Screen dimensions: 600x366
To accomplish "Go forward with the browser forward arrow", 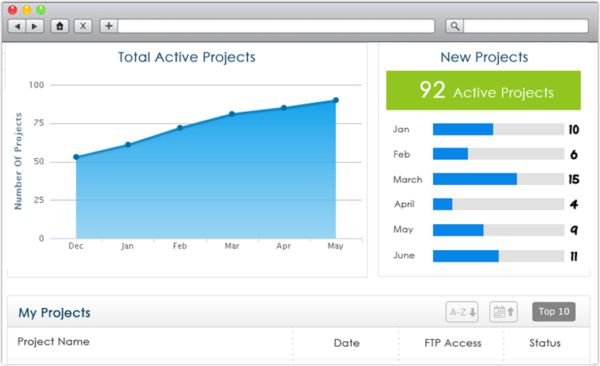I will tap(35, 26).
